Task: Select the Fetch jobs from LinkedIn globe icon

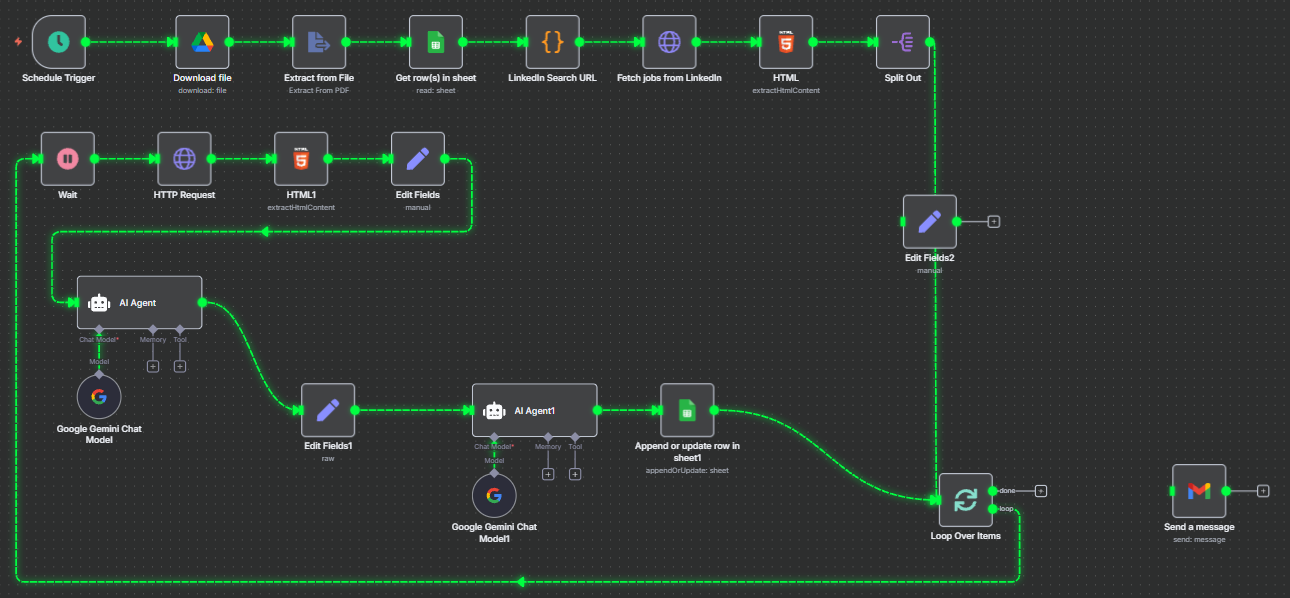Action: 668,42
